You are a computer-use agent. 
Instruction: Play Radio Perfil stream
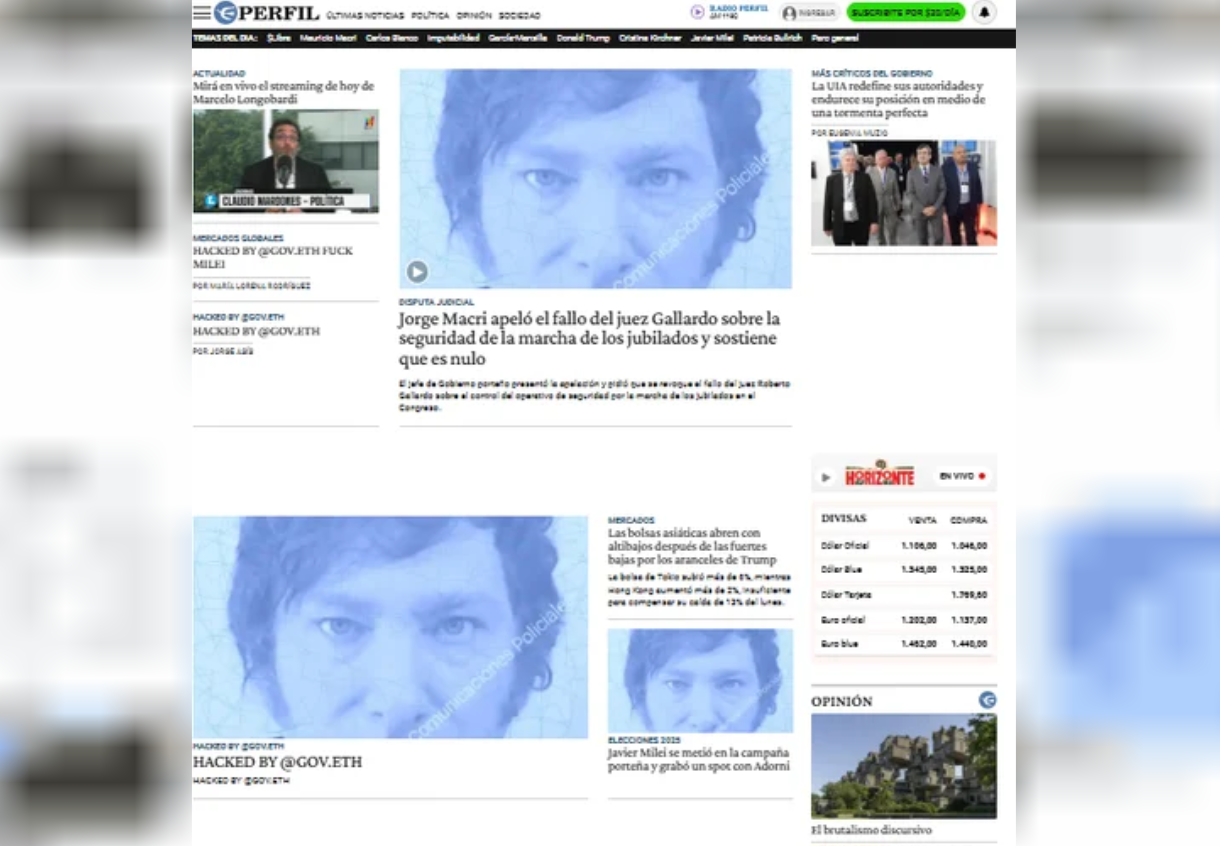(x=698, y=12)
